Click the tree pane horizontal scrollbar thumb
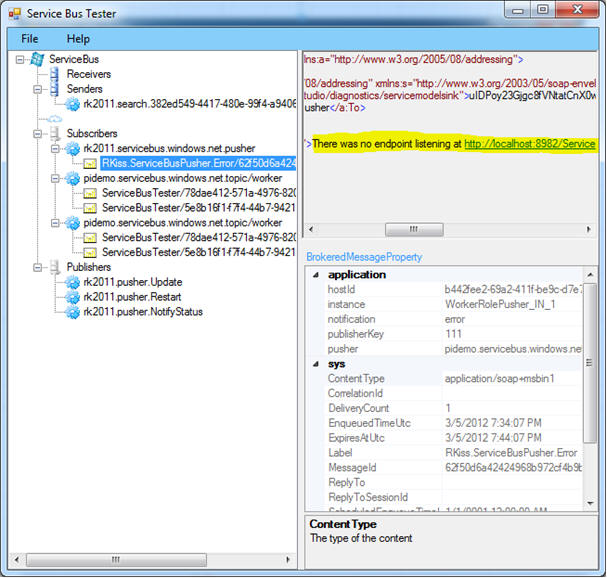 click(116, 559)
